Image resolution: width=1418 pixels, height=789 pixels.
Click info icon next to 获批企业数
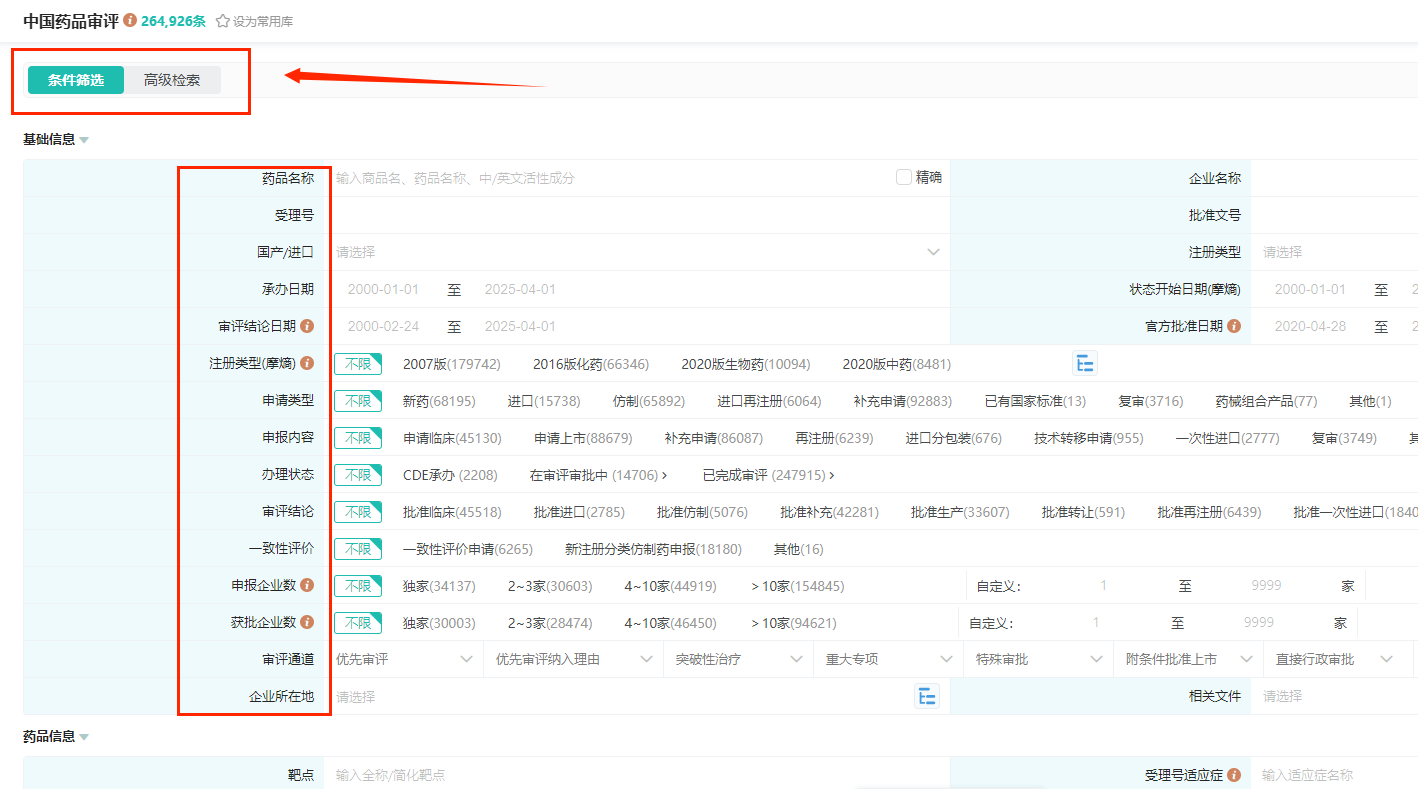[307, 622]
